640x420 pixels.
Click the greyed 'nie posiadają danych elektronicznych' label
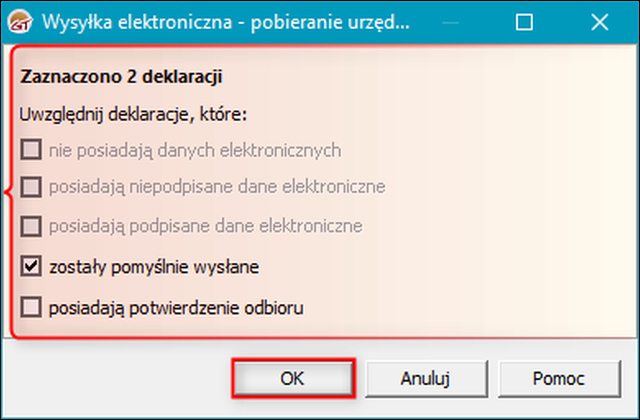tap(195, 151)
